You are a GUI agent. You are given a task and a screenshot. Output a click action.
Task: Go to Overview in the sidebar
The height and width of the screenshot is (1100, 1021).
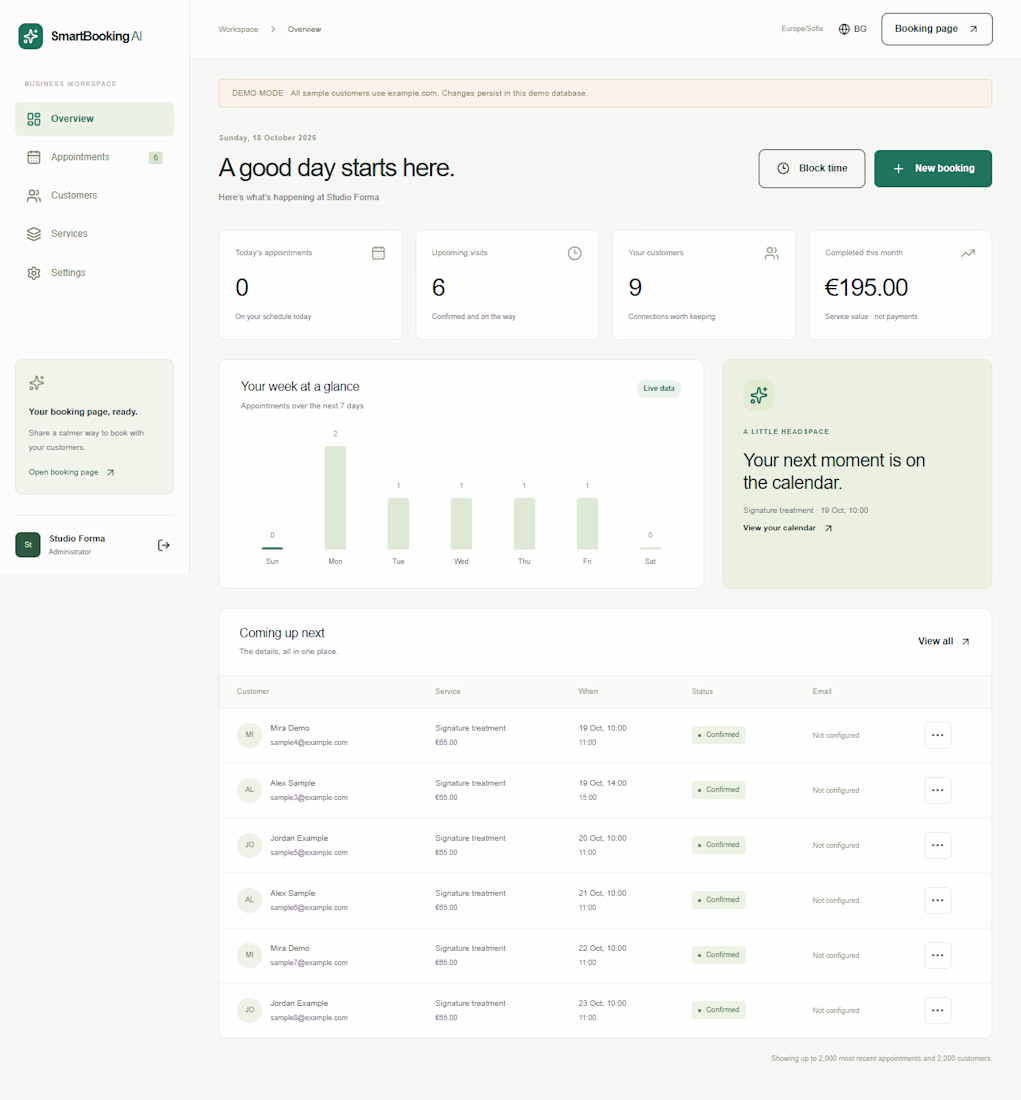[94, 119]
